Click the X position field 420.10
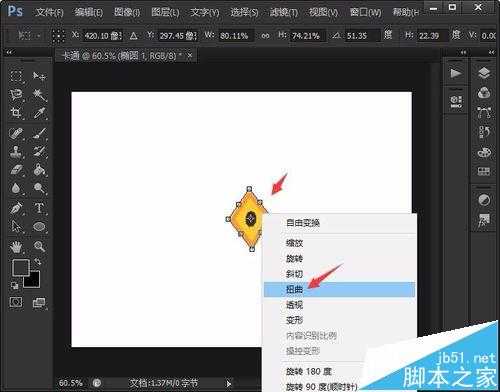The height and width of the screenshot is (392, 500). (102, 35)
